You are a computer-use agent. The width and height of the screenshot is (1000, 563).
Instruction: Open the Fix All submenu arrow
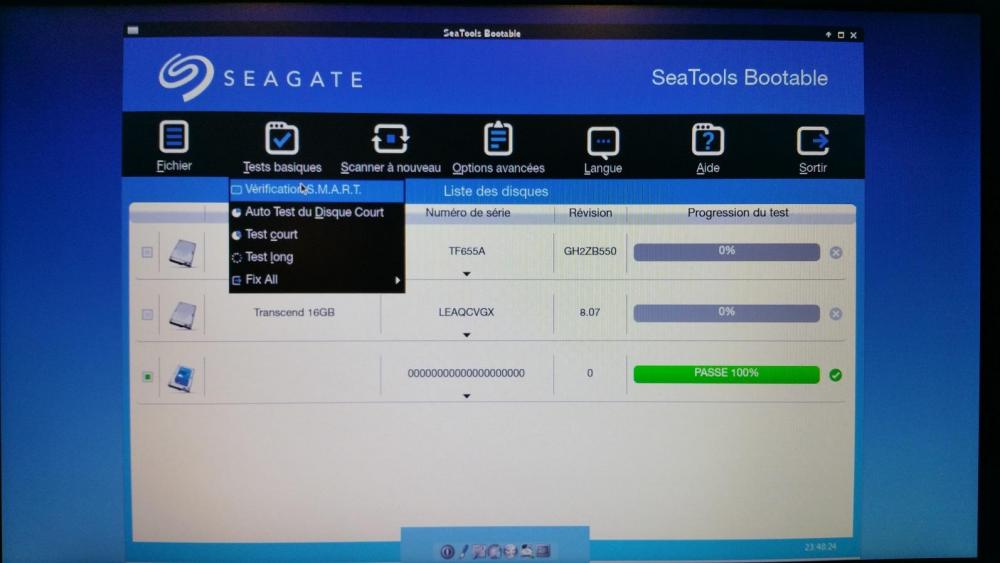point(397,280)
